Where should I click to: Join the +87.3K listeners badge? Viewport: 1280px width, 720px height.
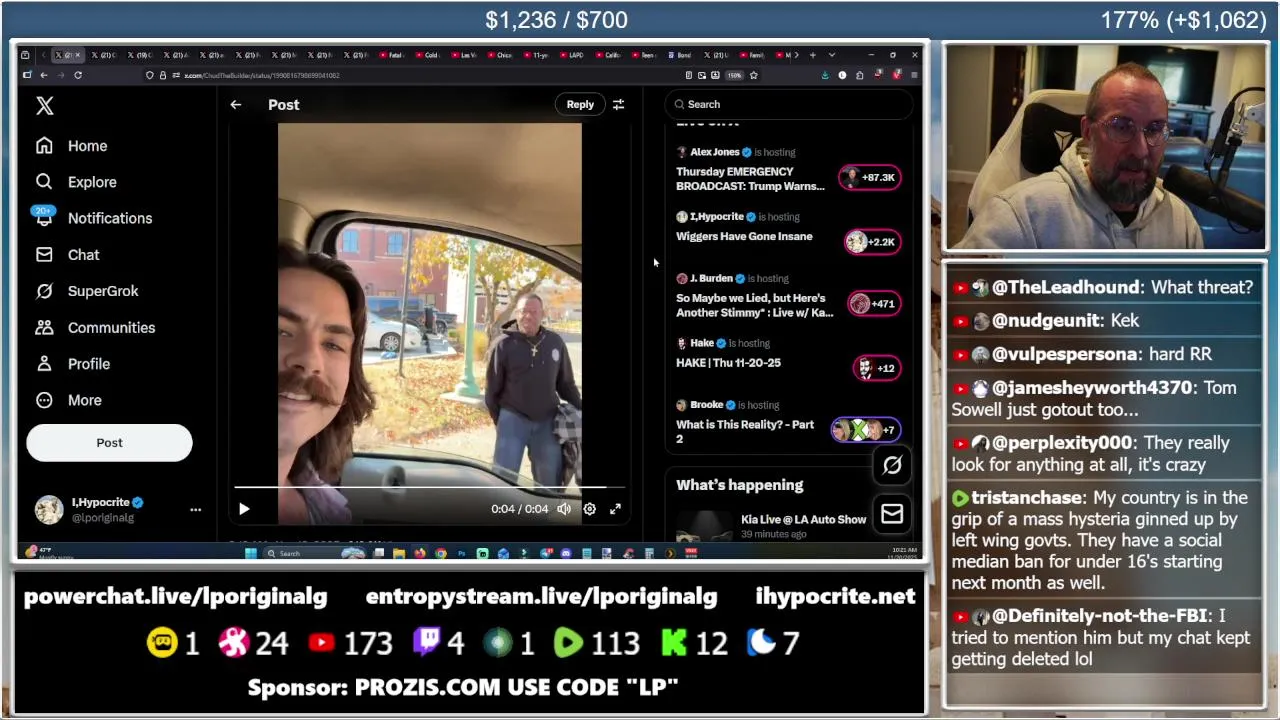click(870, 178)
